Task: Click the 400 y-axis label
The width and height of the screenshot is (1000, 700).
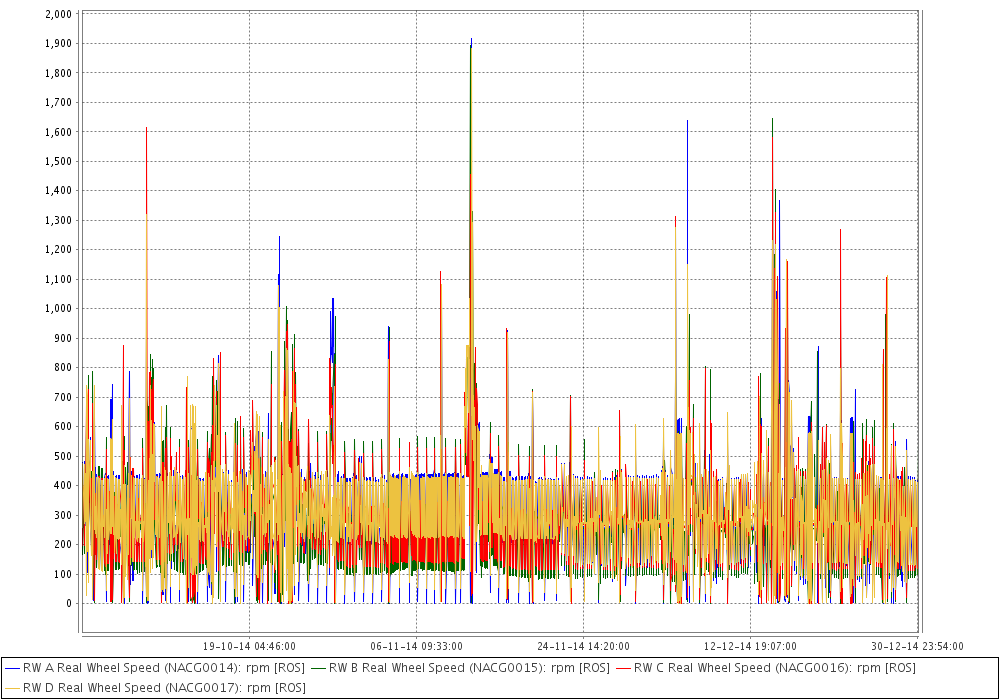Action: (63, 485)
